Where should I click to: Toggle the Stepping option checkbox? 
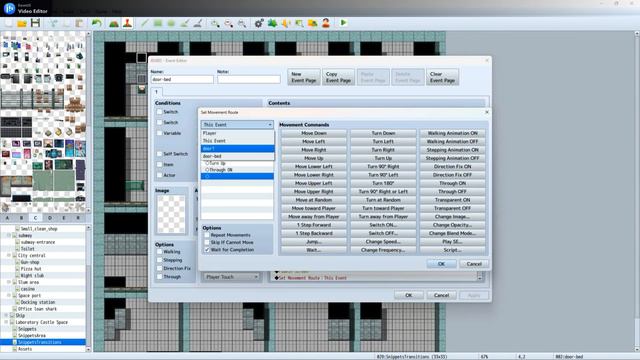point(160,260)
